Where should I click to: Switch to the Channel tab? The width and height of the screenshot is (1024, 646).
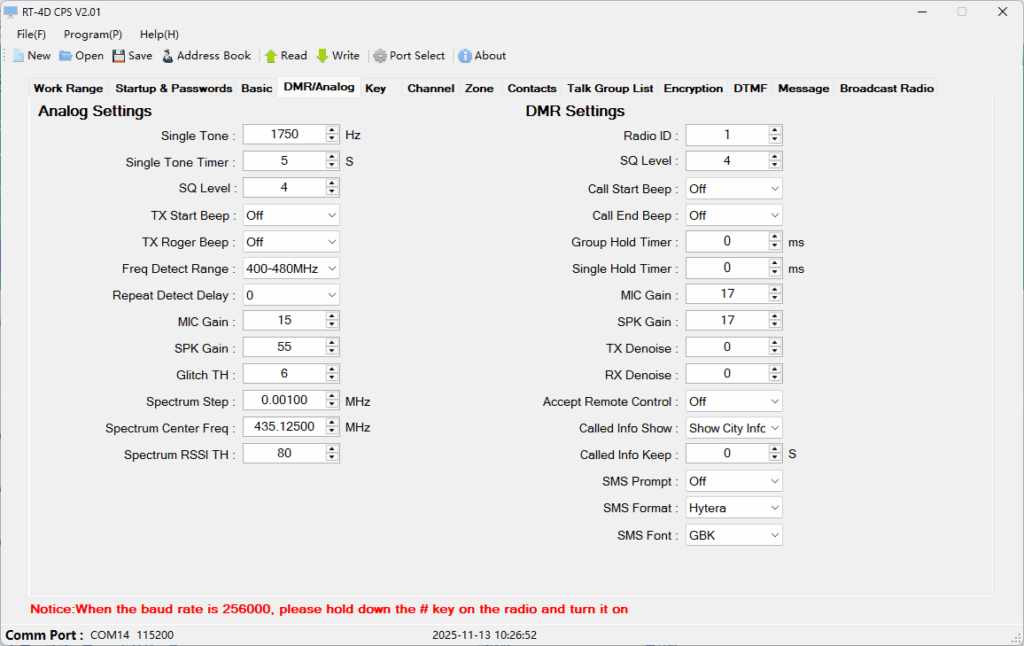(430, 88)
